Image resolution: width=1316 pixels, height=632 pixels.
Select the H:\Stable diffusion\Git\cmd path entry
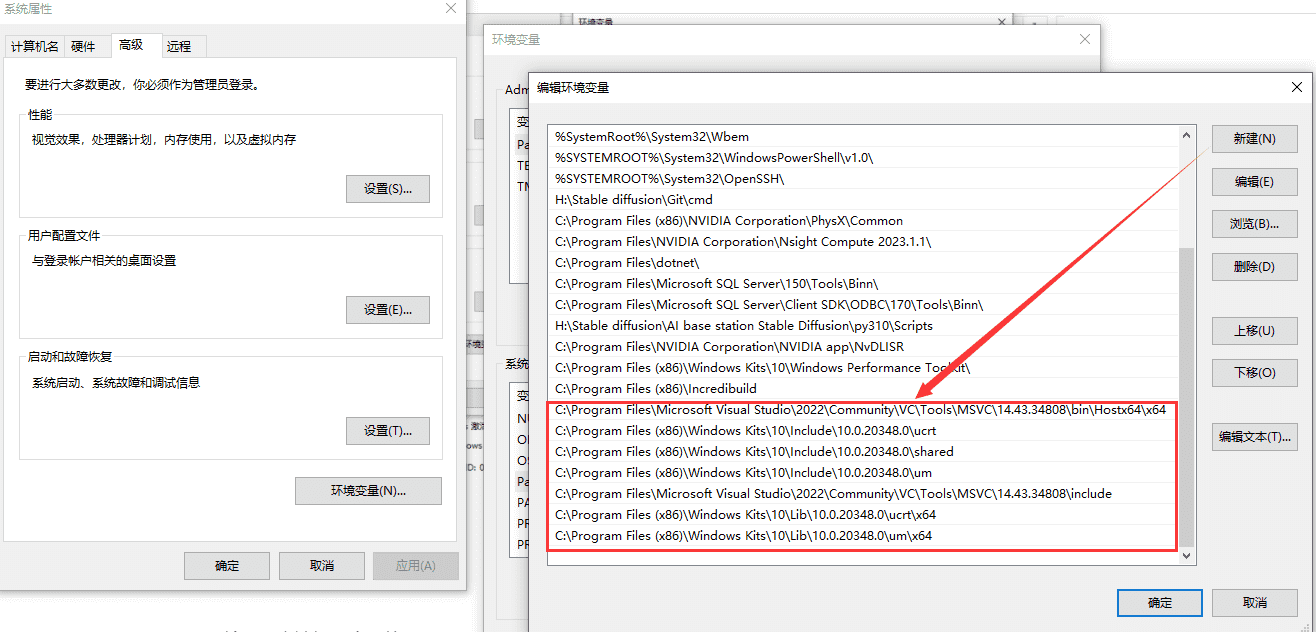[634, 200]
